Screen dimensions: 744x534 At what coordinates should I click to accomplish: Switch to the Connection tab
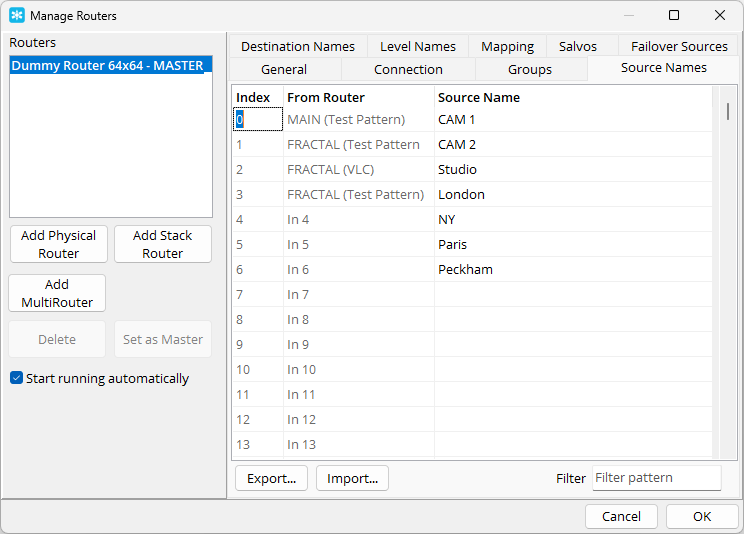(408, 69)
